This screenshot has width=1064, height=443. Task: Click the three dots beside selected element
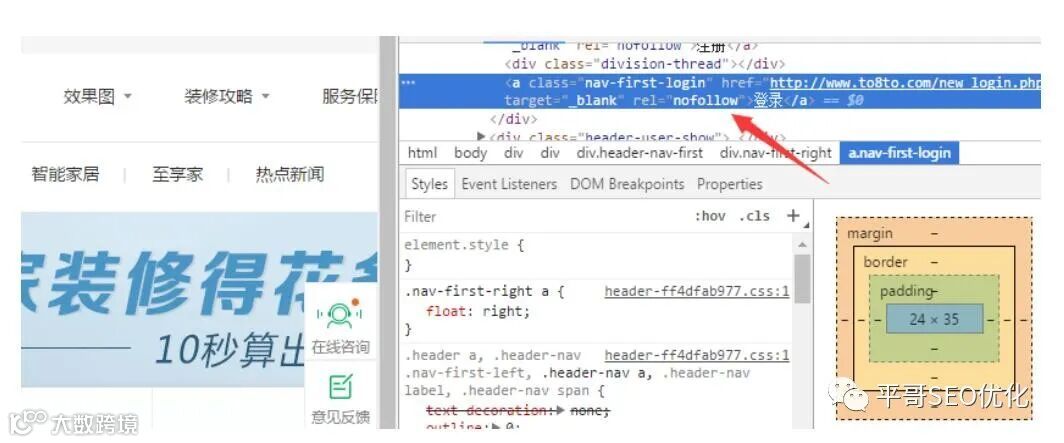tap(408, 83)
